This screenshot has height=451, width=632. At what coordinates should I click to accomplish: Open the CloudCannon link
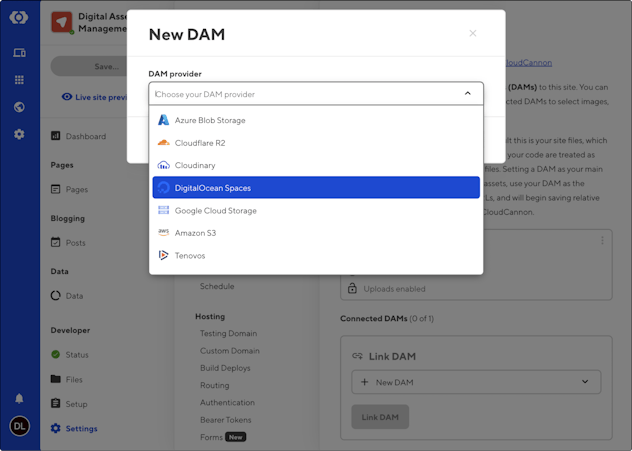(x=529, y=63)
